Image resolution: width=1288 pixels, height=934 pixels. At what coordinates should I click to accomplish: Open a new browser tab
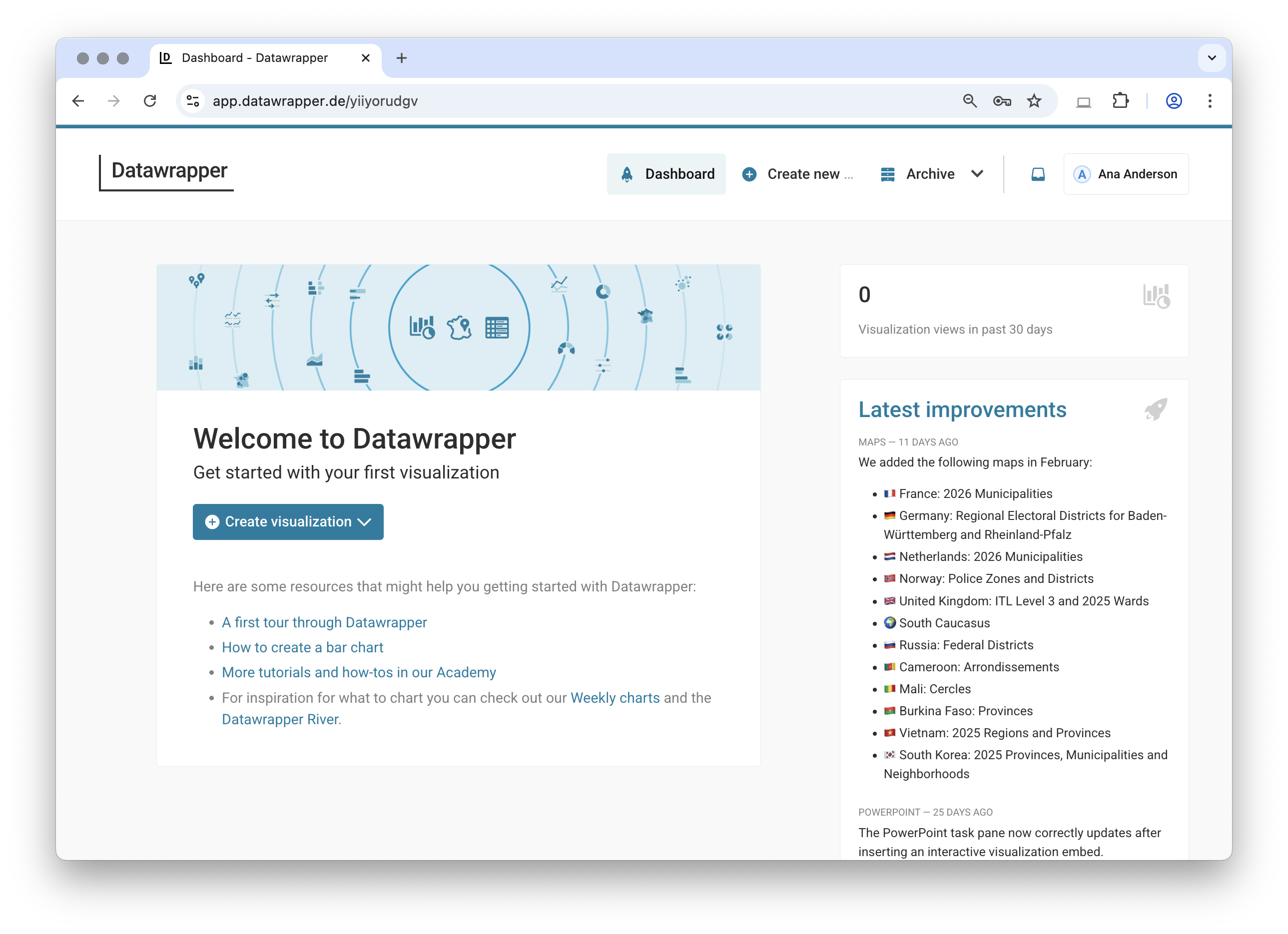tap(402, 58)
